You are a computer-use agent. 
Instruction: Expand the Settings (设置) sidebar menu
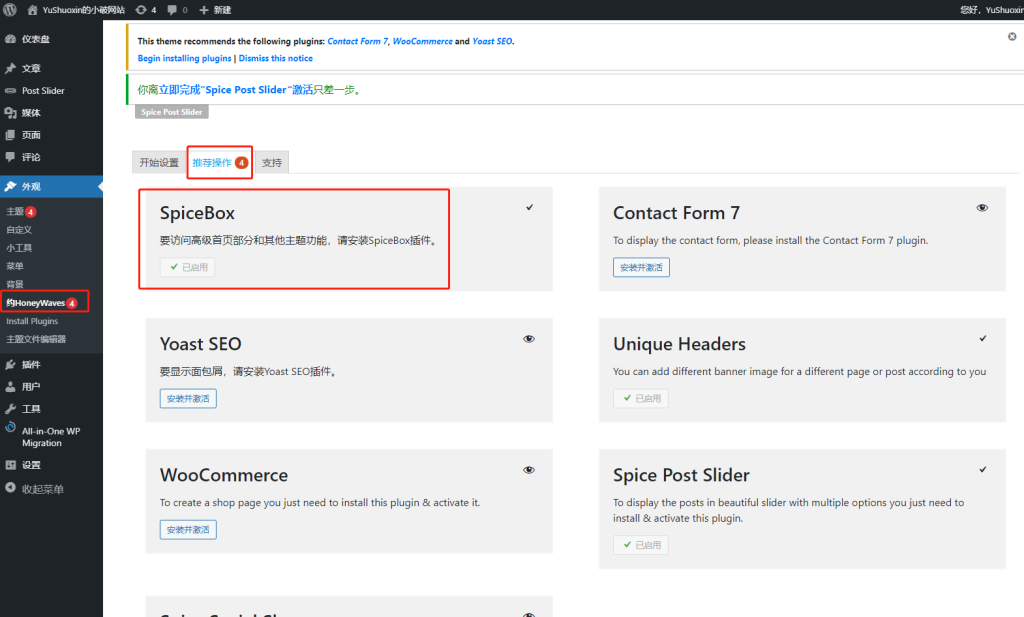tap(31, 465)
